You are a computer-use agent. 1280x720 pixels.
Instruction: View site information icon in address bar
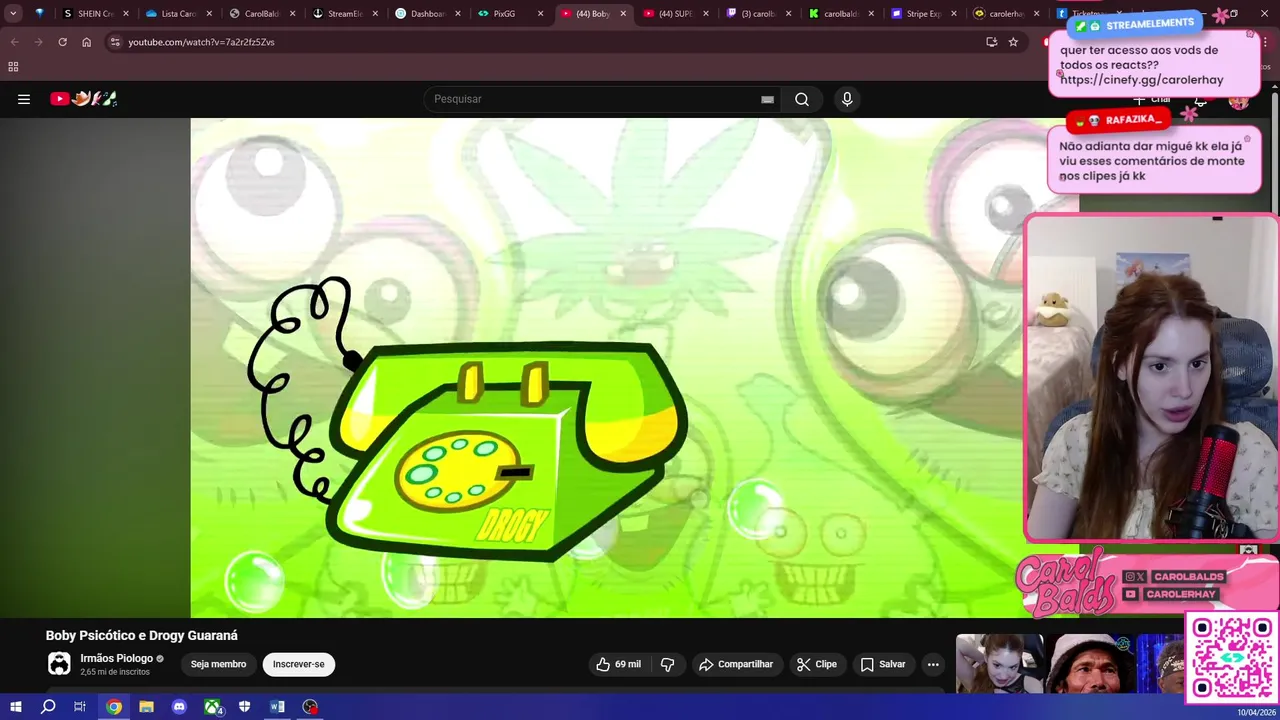[115, 42]
